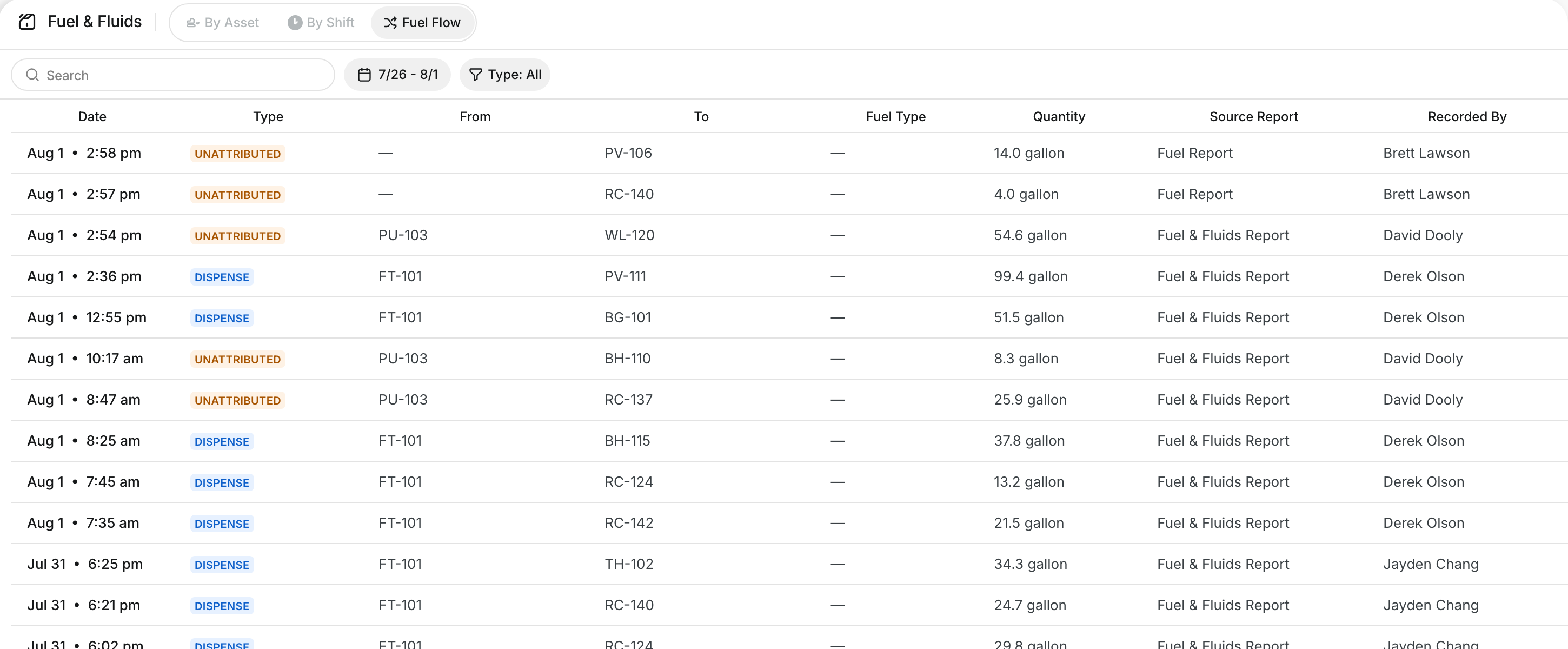This screenshot has height=649, width=1568.
Task: Click the BG-101 destination cell
Action: [x=628, y=318]
